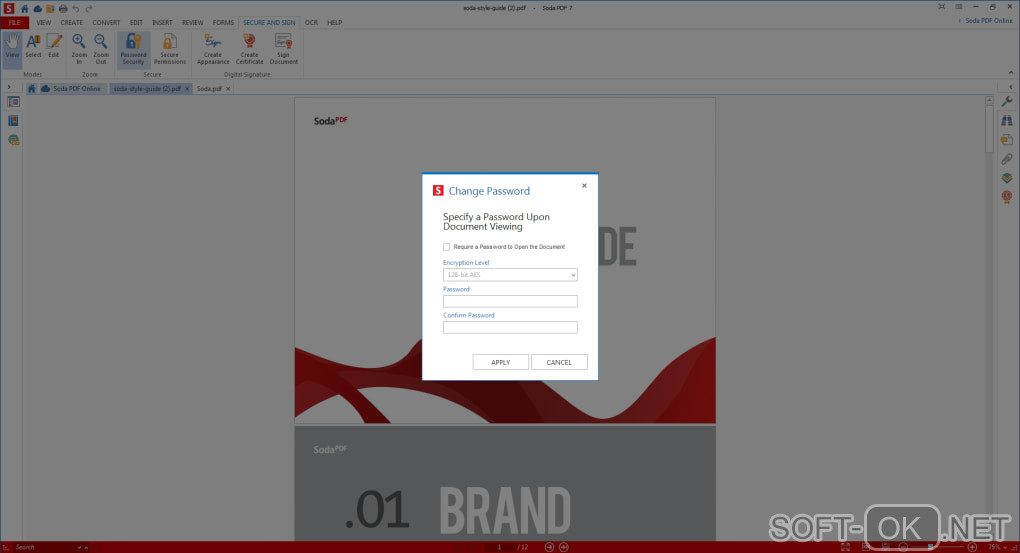The width and height of the screenshot is (1020, 553).
Task: Open the HELP ribbon tab
Action: tap(334, 23)
